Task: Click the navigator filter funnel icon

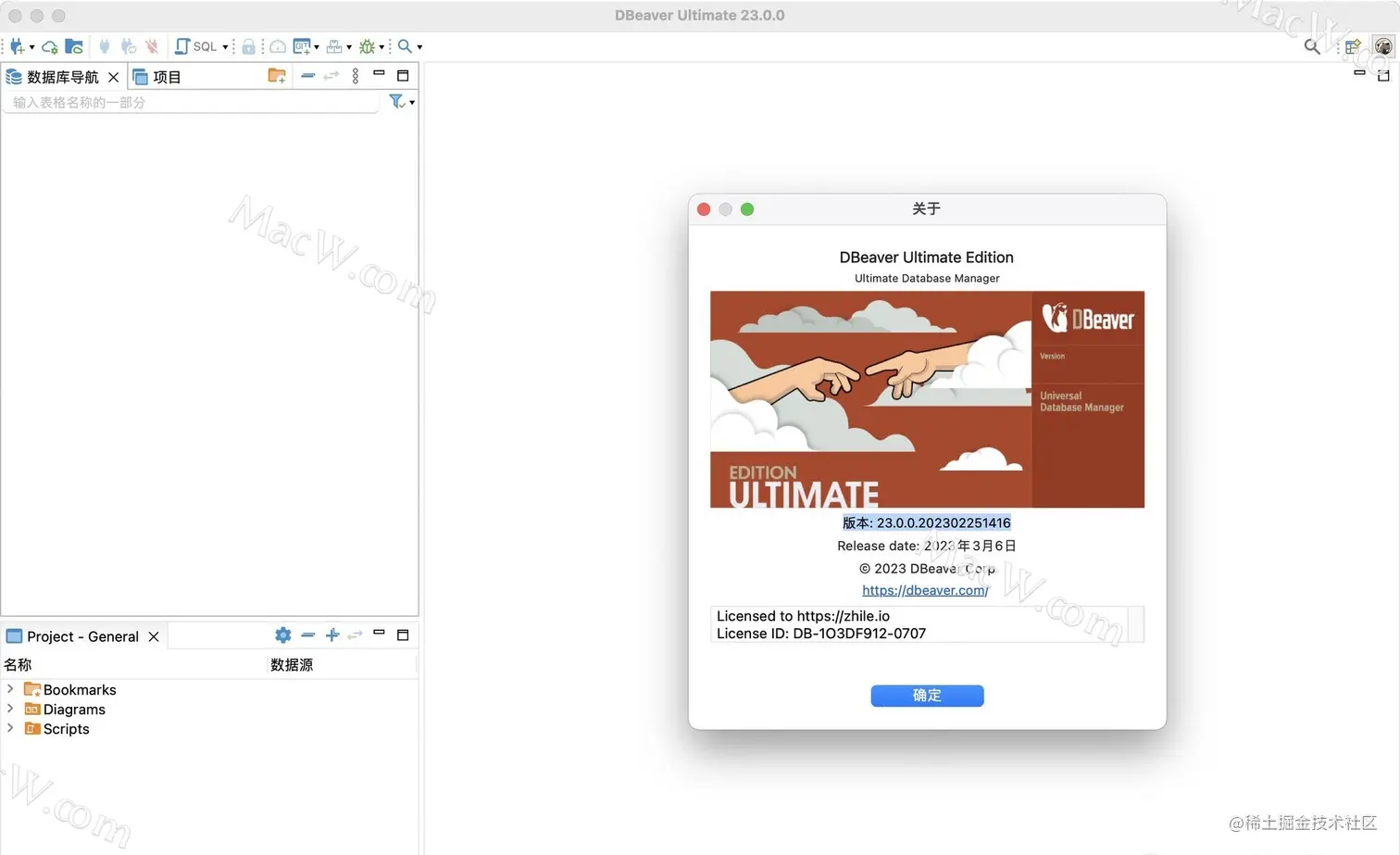Action: [397, 102]
